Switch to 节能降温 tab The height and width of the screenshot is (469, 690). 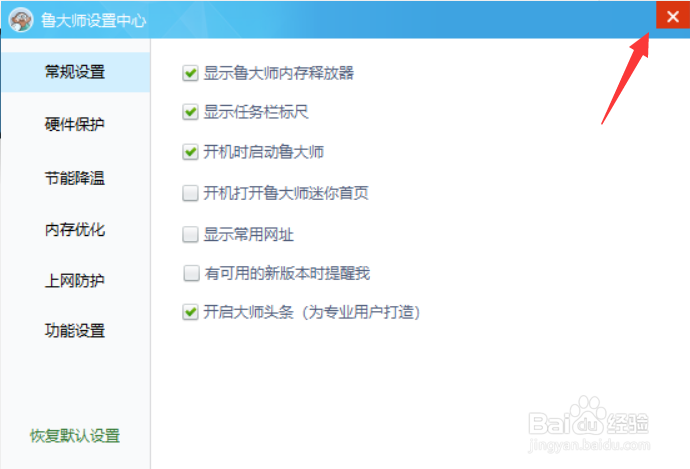[x=75, y=178]
